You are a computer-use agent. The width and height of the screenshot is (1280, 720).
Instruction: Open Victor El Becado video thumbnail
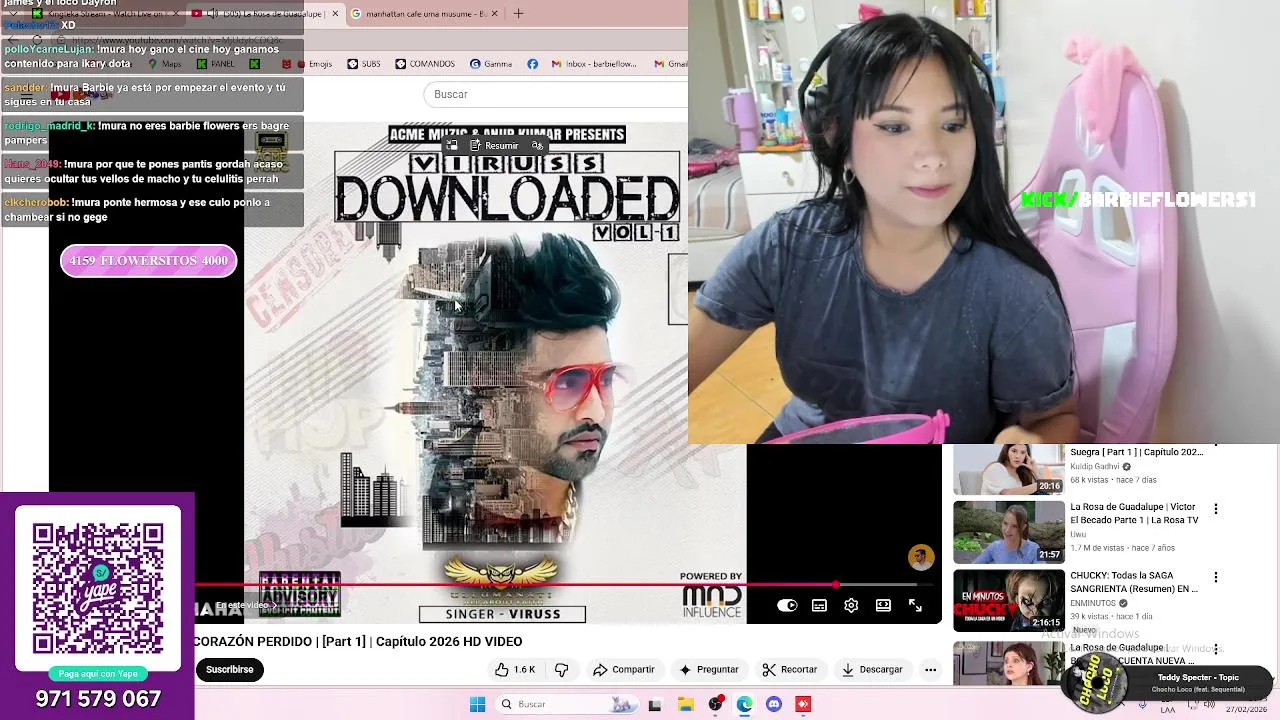1008,533
